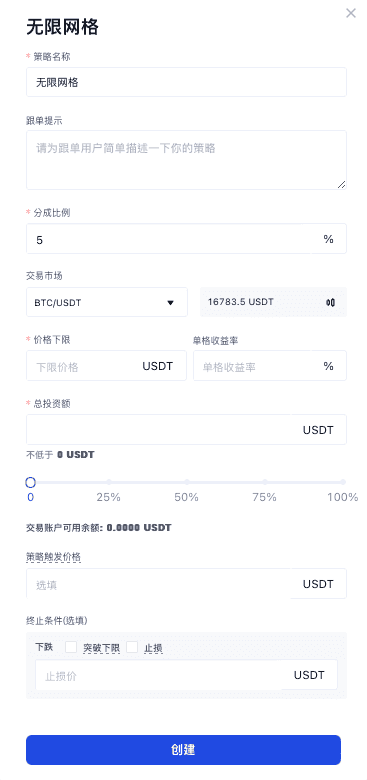
Task: Click the 跟单提示 description textarea
Action: click(x=186, y=160)
